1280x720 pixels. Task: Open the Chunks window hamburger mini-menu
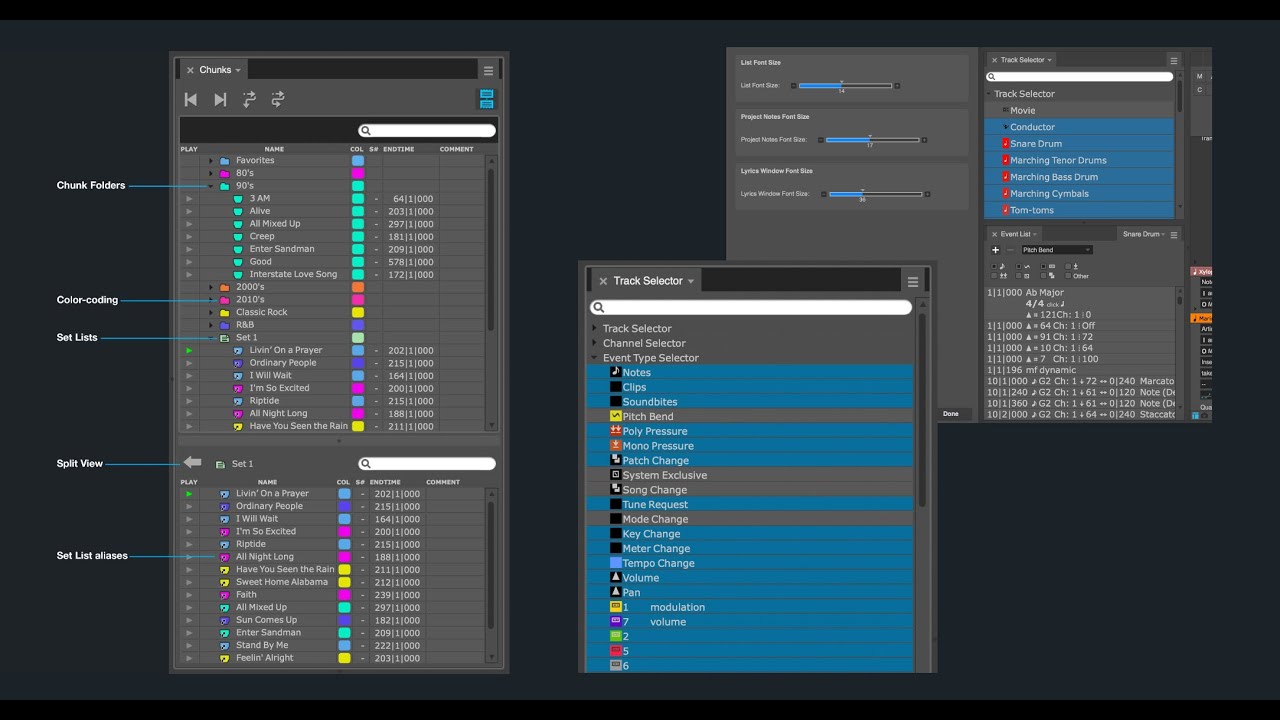pos(488,71)
